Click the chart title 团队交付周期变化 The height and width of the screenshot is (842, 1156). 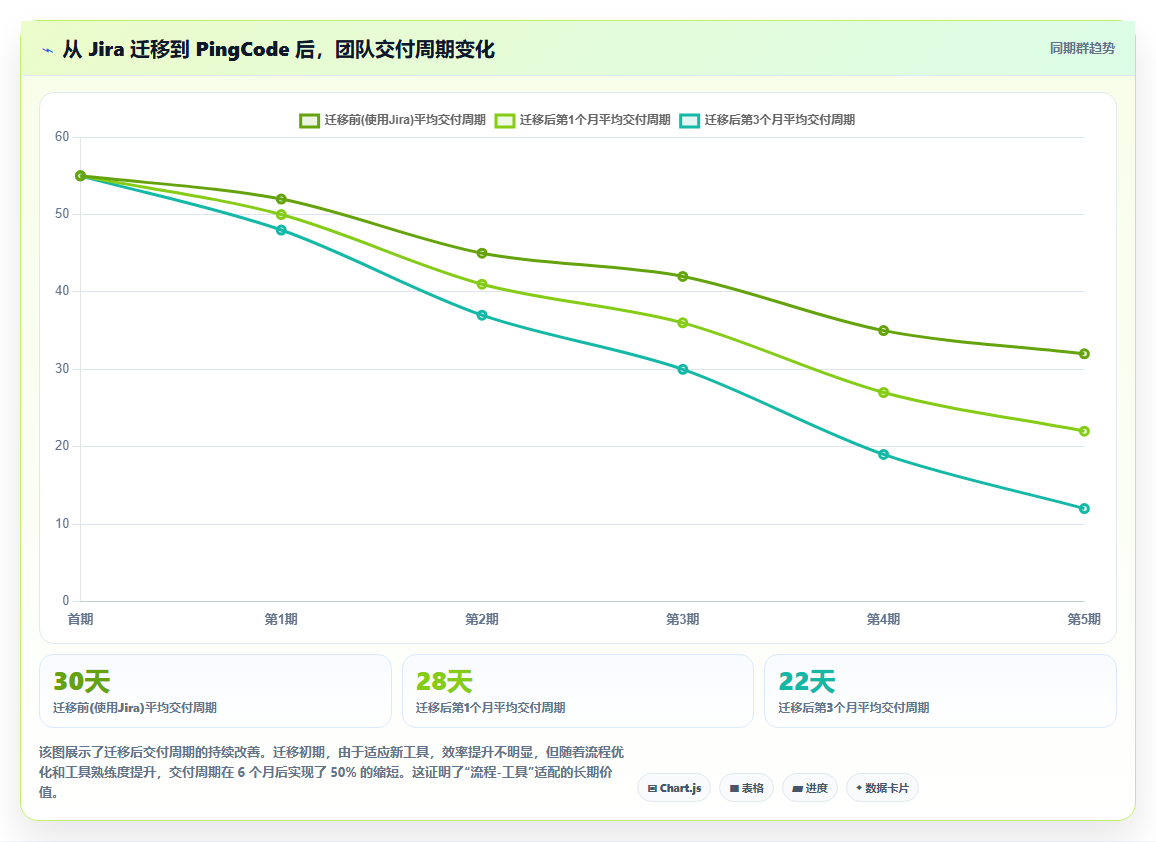(414, 49)
